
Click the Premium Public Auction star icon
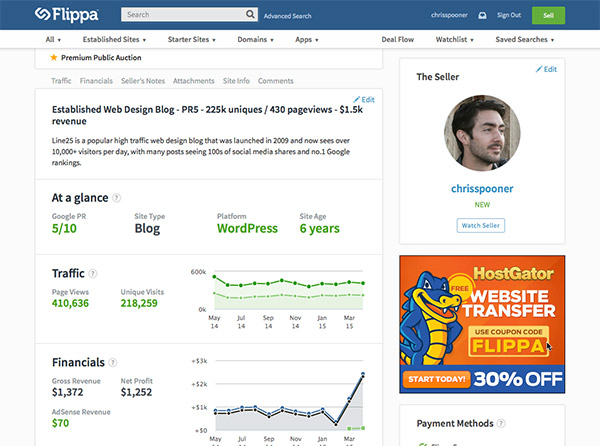pos(54,57)
